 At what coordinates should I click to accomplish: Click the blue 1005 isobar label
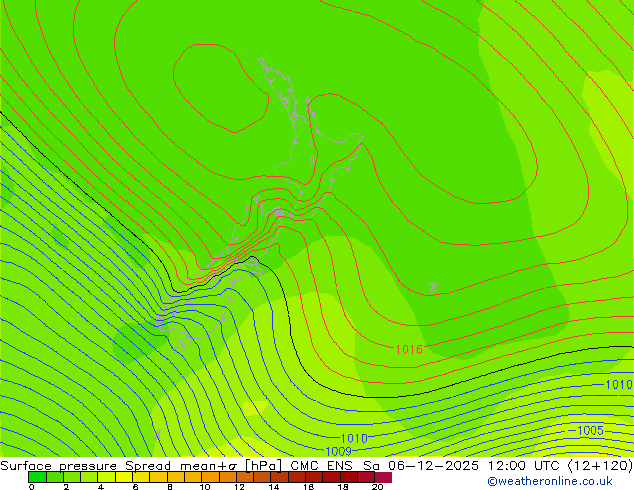[x=590, y=431]
